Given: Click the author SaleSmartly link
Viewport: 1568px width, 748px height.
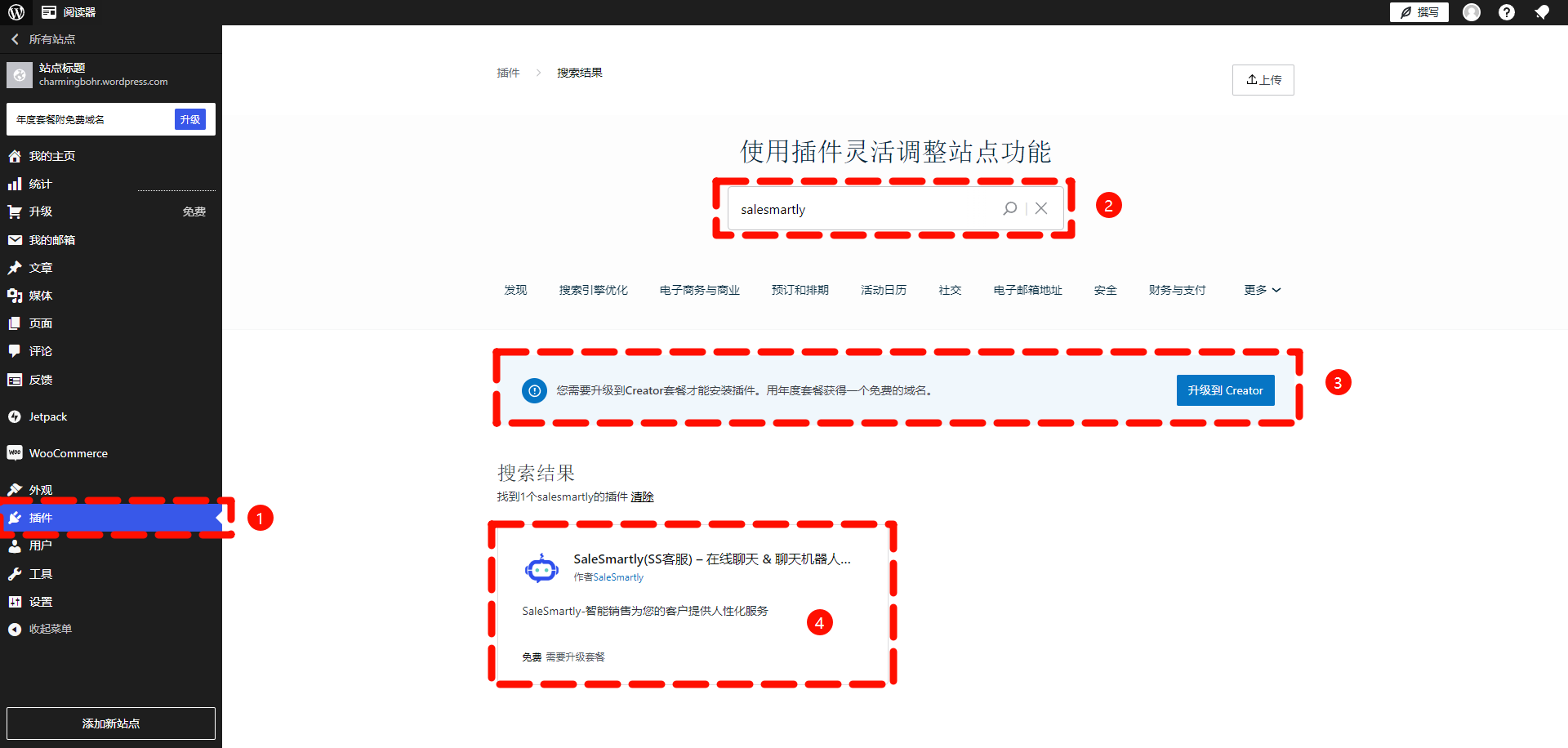Looking at the screenshot, I should click(618, 577).
